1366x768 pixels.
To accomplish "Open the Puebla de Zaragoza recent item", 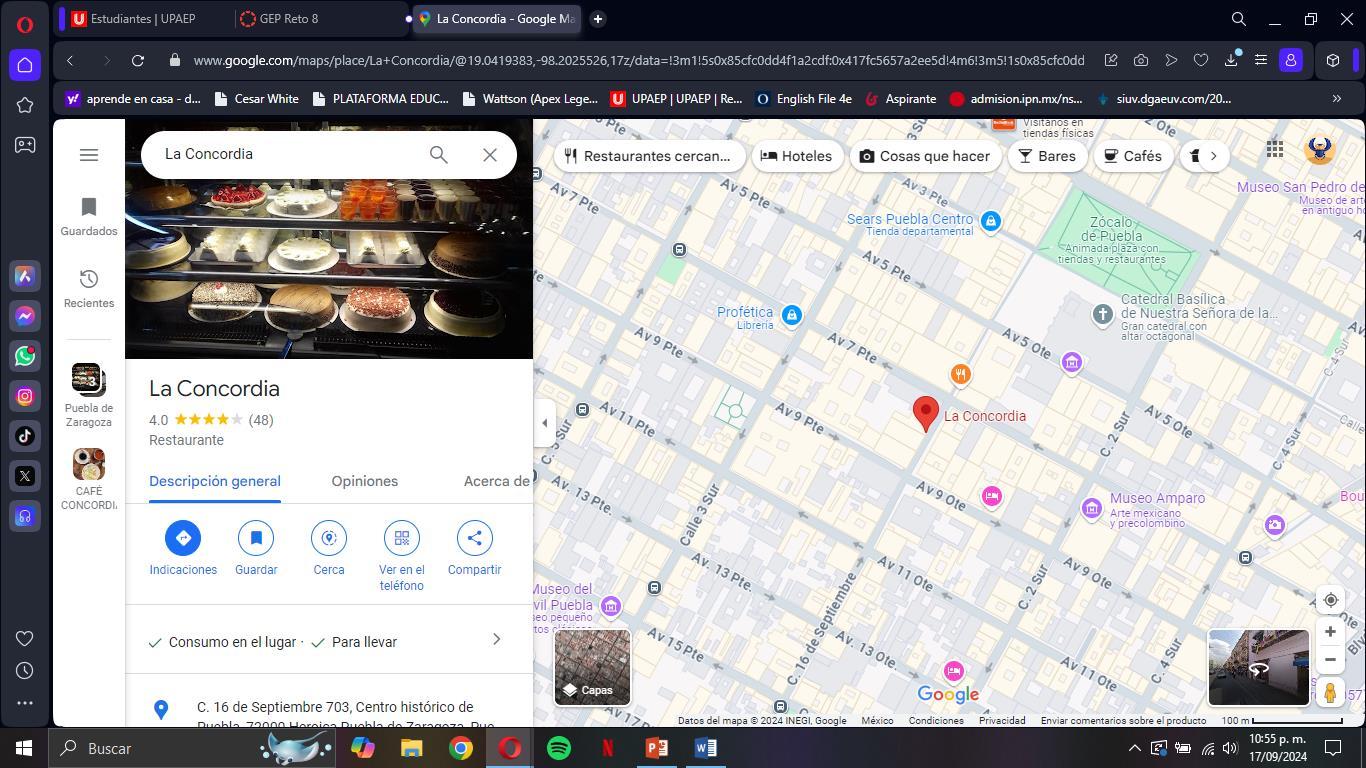I will point(89,395).
